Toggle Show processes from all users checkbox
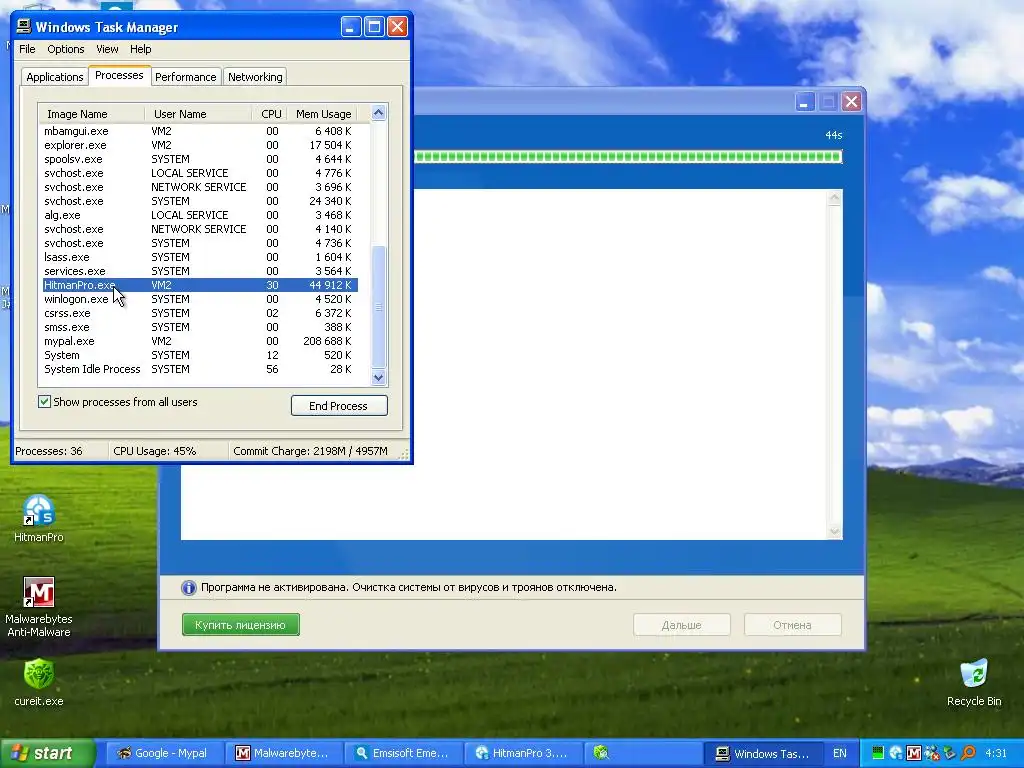This screenshot has width=1024, height=768. click(x=44, y=402)
